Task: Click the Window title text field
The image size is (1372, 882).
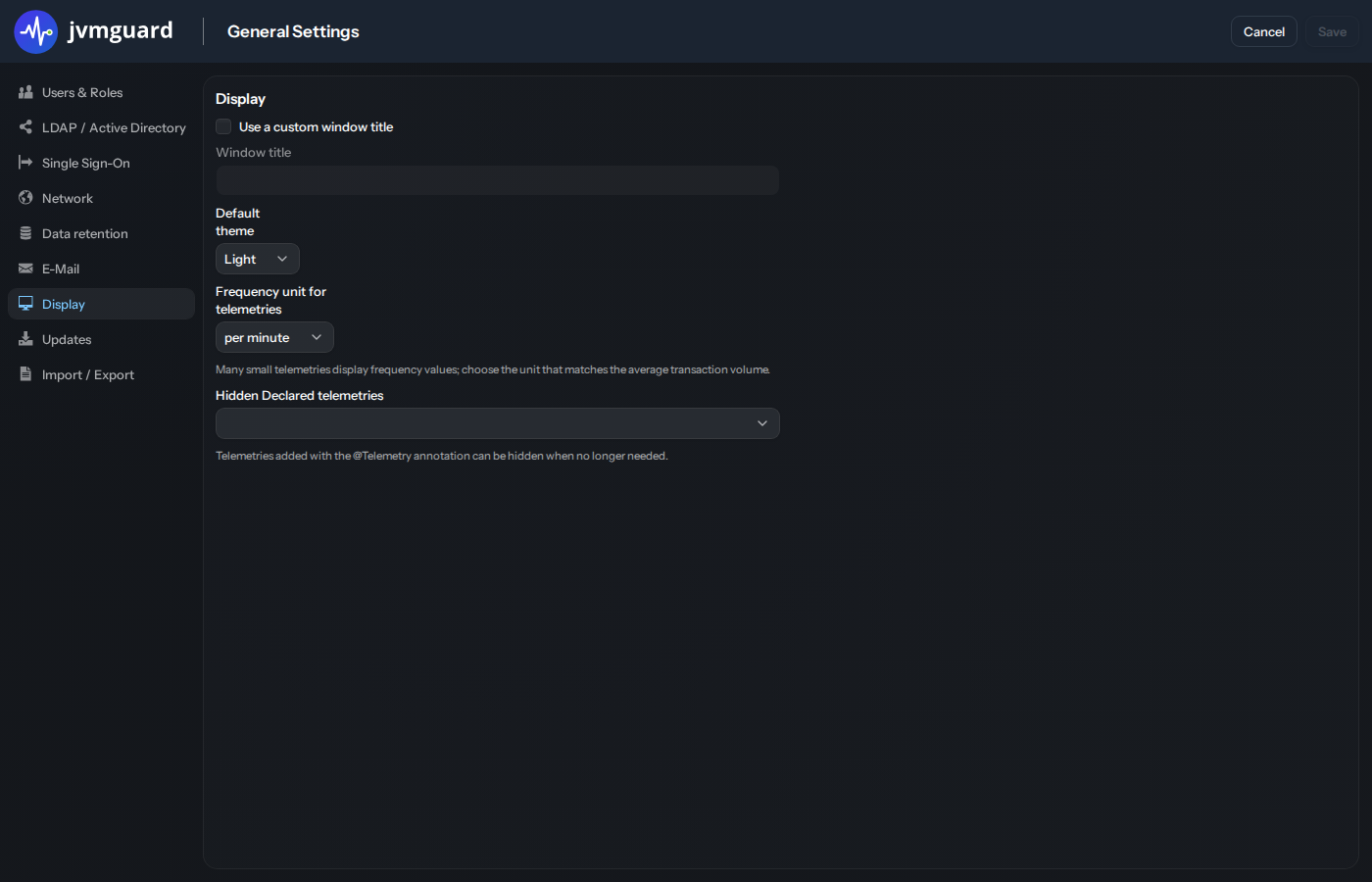Action: (498, 180)
